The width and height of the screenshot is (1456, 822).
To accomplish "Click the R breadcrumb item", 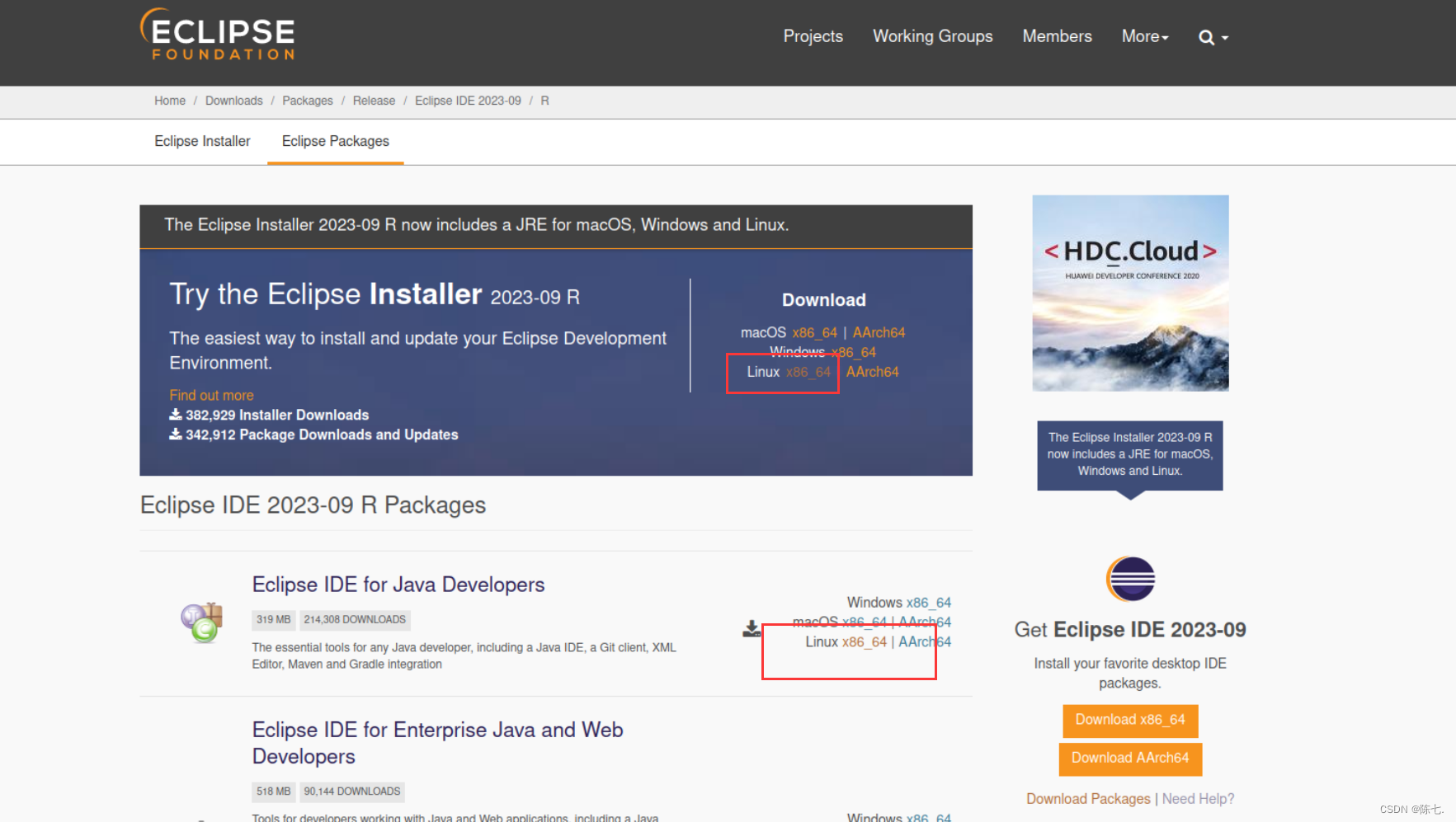I will 544,101.
